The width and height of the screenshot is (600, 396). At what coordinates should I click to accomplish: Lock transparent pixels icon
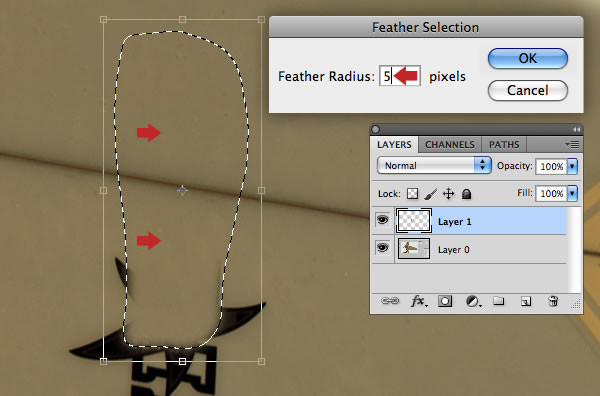[x=412, y=194]
